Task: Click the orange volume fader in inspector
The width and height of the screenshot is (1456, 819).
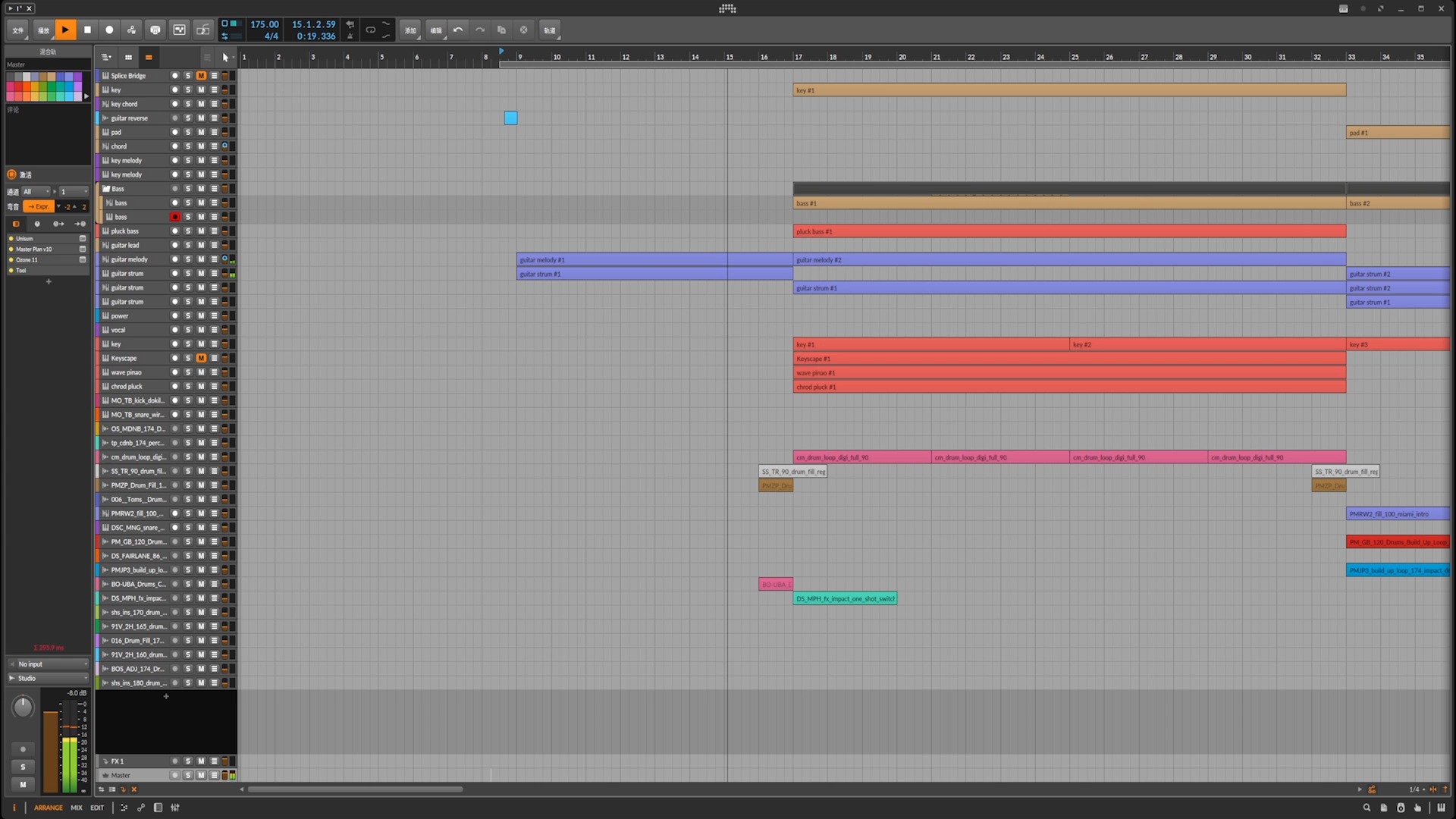Action: tap(51, 751)
